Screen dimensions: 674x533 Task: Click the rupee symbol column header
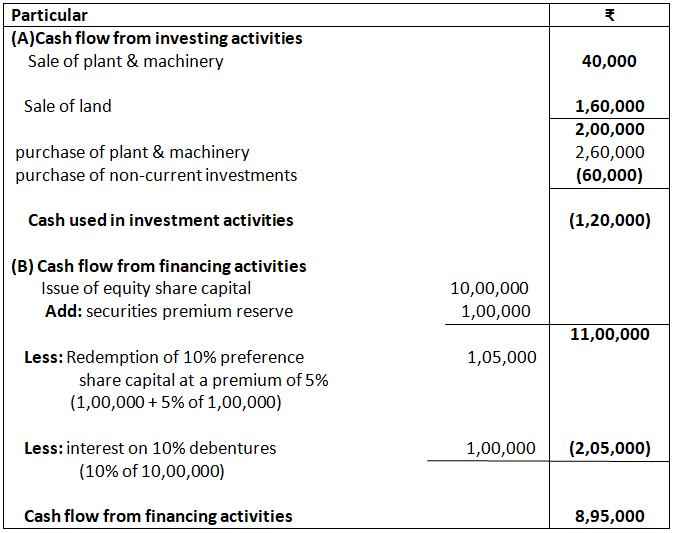610,15
